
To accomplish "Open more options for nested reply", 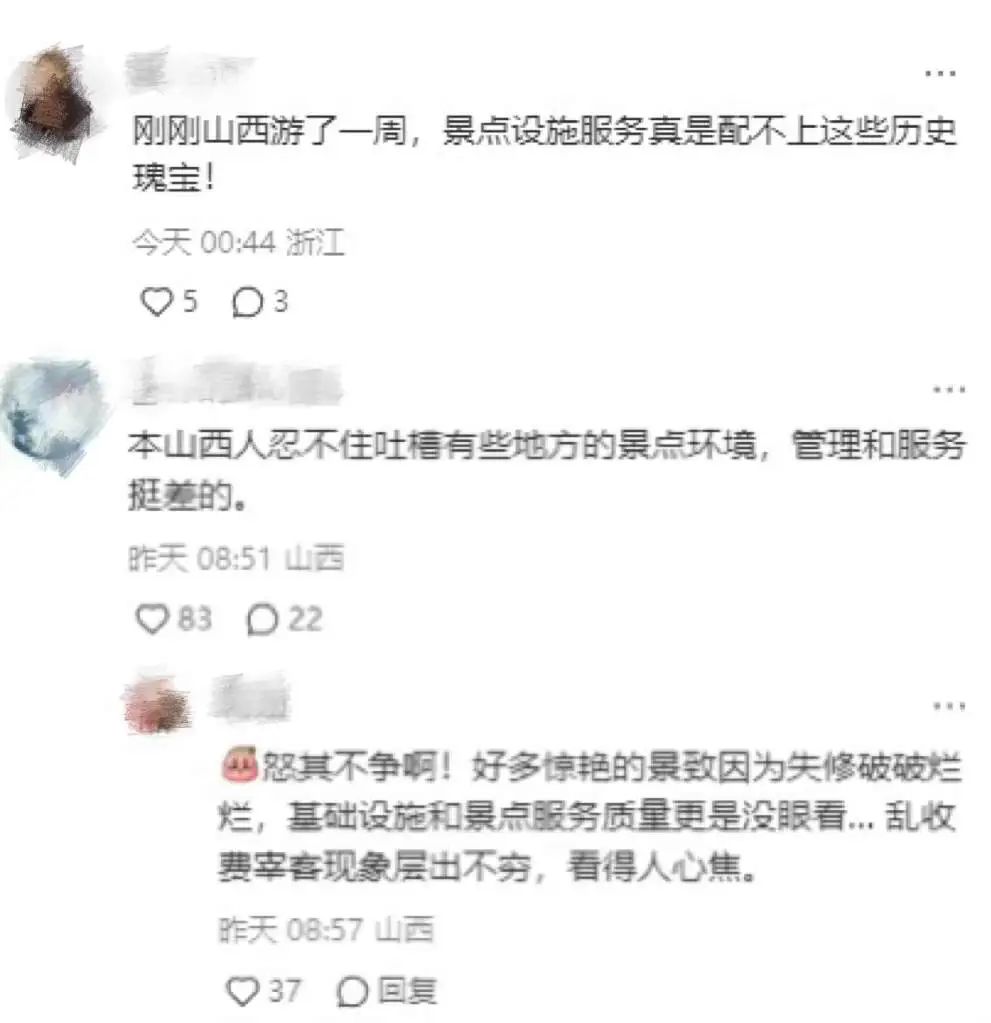I will pyautogui.click(x=949, y=706).
